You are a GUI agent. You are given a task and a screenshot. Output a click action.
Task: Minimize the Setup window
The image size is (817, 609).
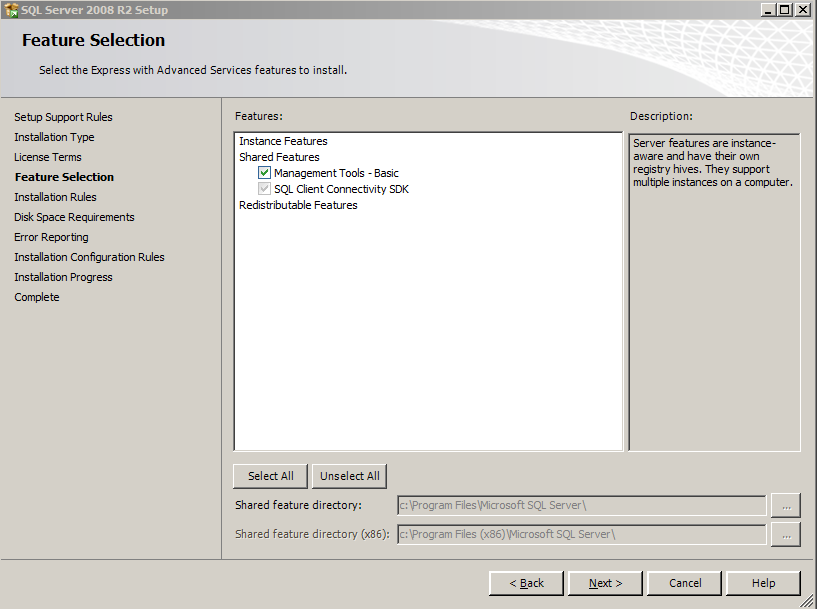(x=768, y=10)
